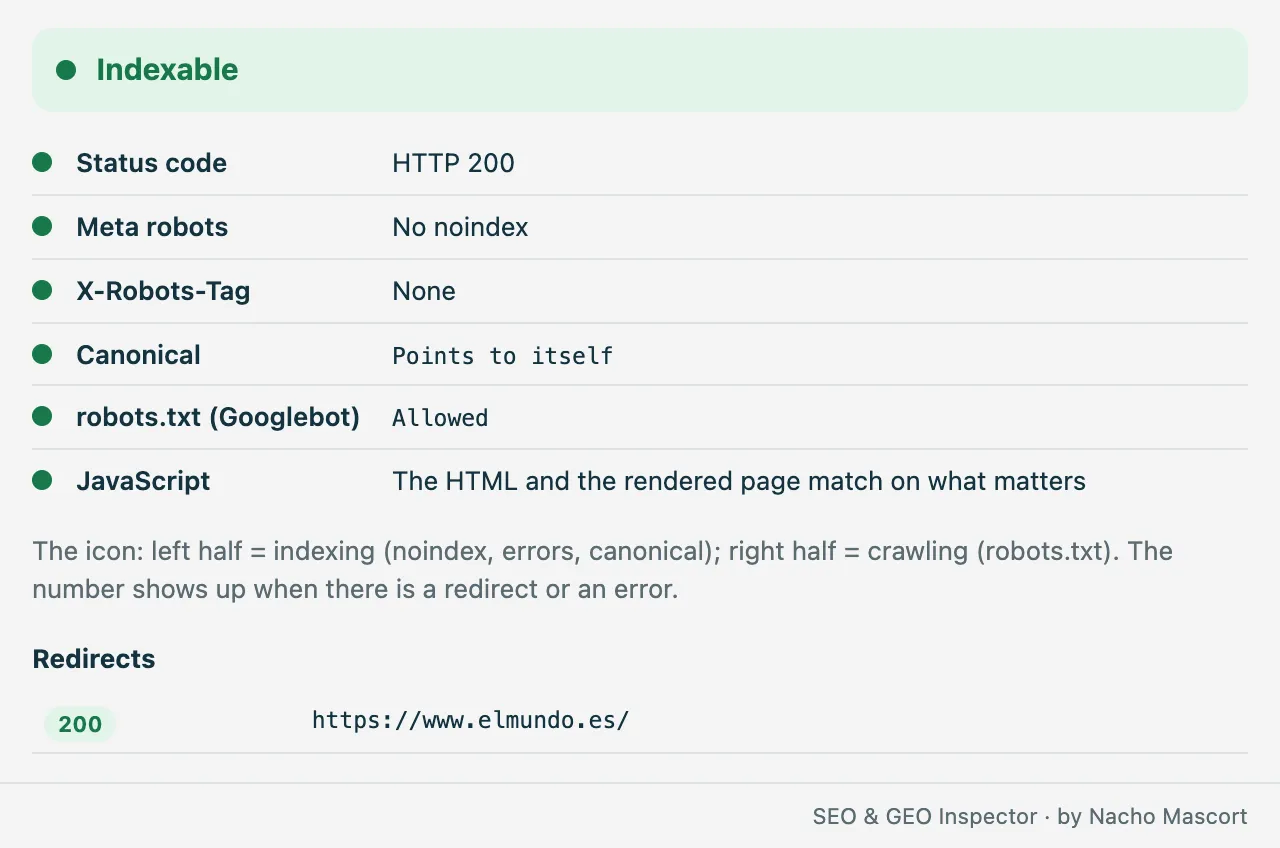Click the green dot for Canonical row
Image resolution: width=1280 pixels, height=848 pixels.
pyautogui.click(x=42, y=355)
